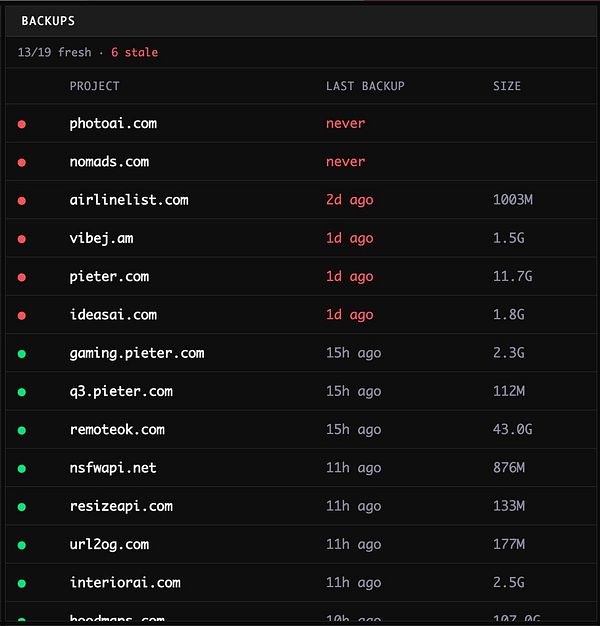Click the red status dot for nomads.com

coord(22,162)
